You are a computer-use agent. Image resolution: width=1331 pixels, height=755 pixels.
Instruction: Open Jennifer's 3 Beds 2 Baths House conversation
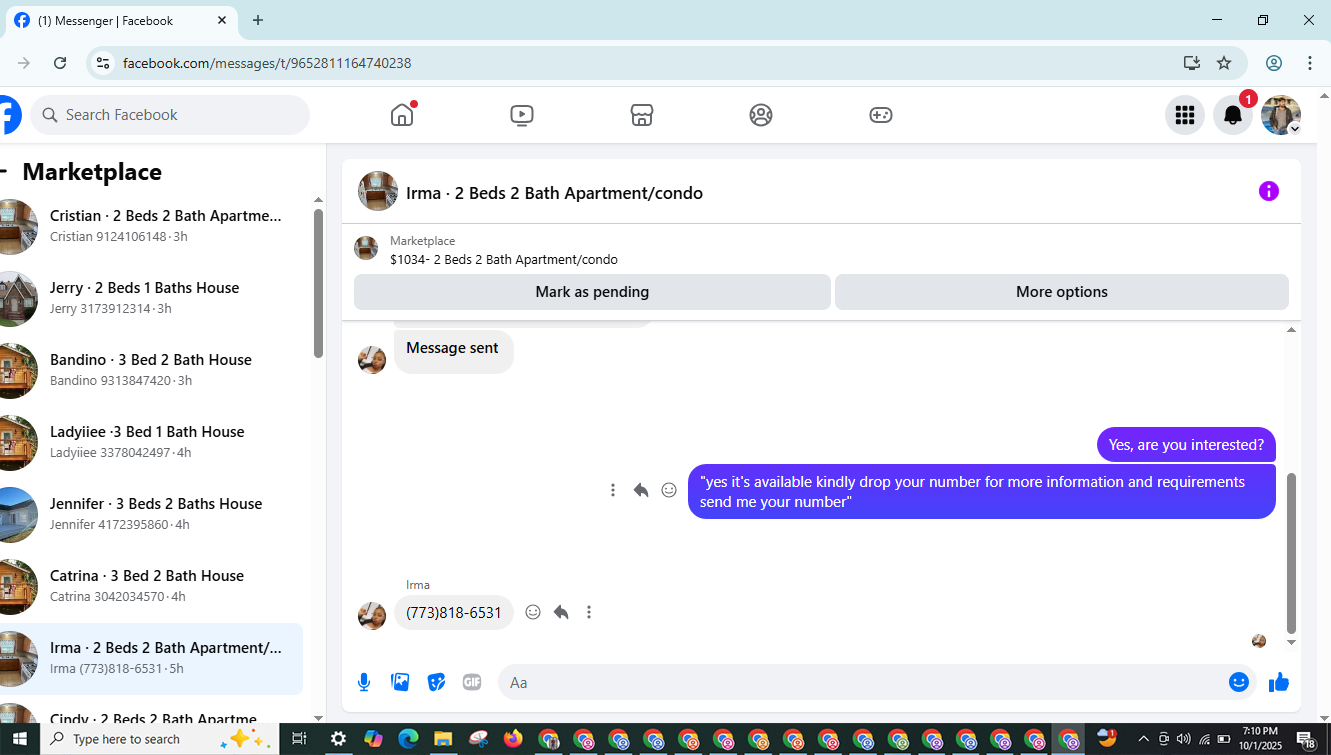pos(152,514)
